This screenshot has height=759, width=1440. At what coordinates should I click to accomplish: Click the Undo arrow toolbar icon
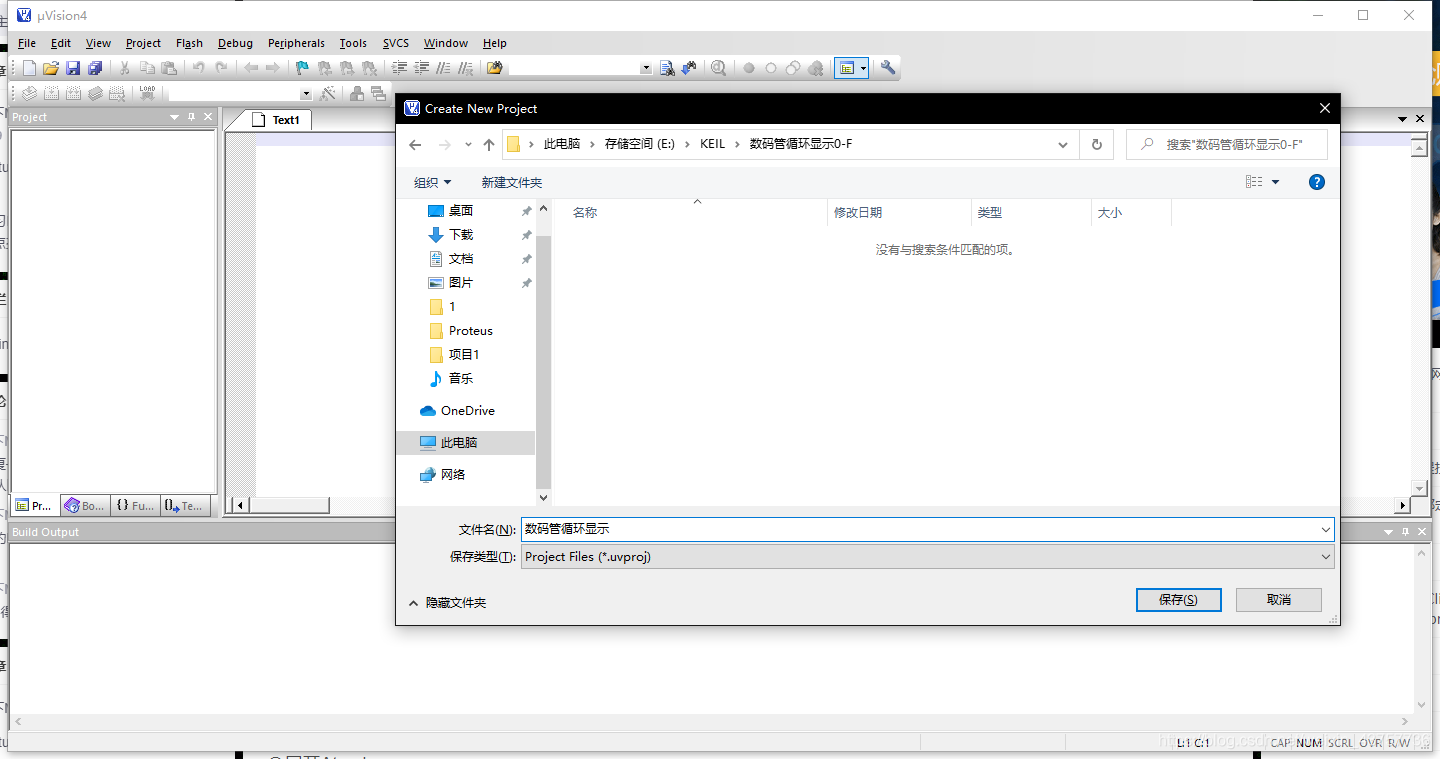(x=199, y=68)
